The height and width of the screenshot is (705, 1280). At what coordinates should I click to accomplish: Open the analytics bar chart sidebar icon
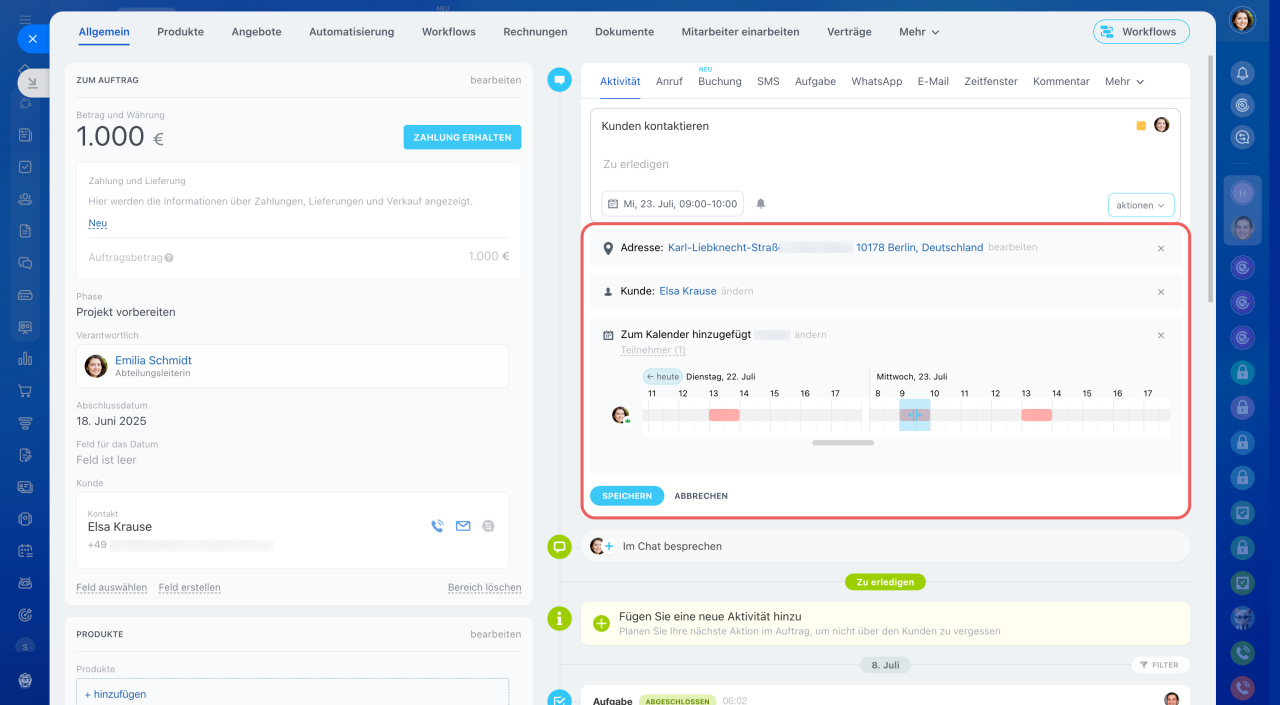(25, 359)
